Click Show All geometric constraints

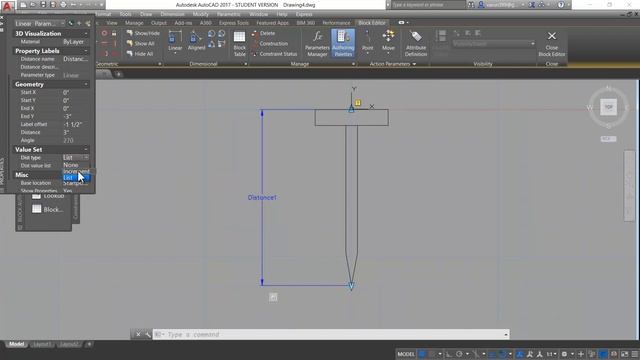(x=140, y=43)
